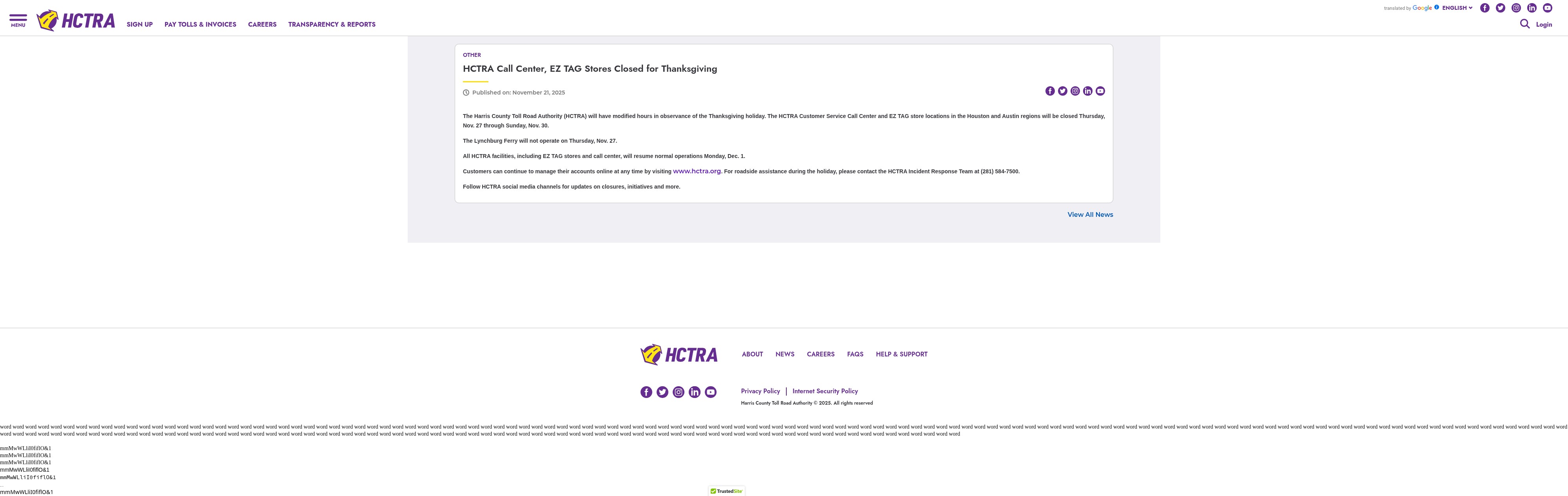Open HELP & SUPPORT footer link
This screenshot has height=496, width=1568.
click(x=902, y=354)
